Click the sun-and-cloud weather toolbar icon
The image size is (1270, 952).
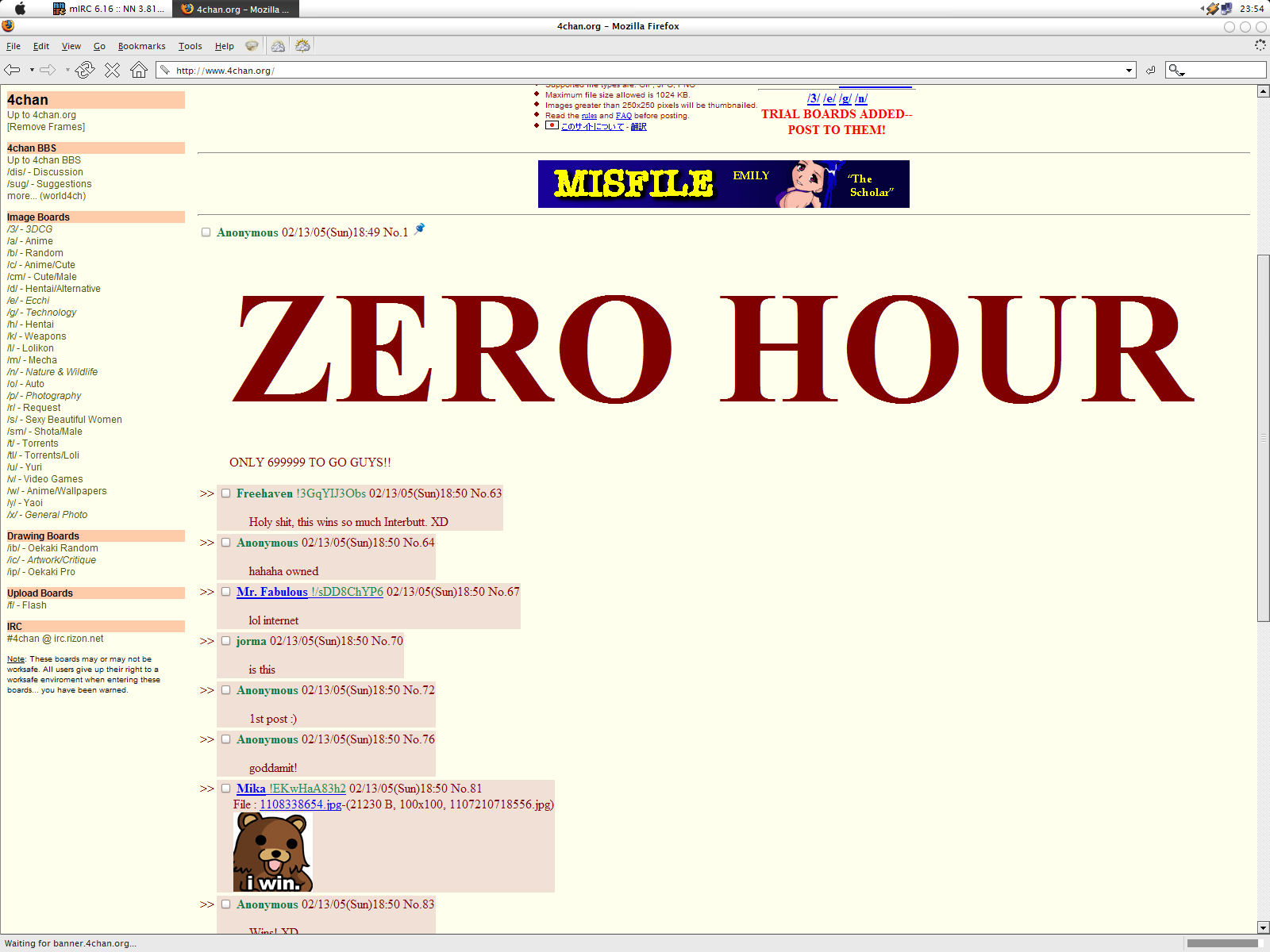pos(302,46)
